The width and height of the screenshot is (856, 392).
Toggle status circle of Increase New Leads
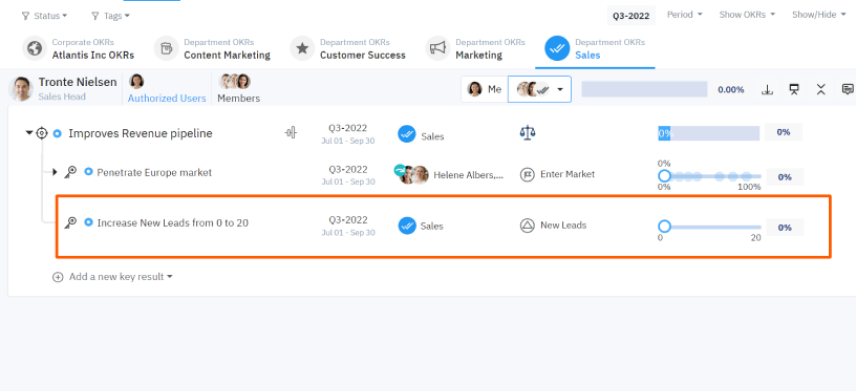click(x=88, y=222)
